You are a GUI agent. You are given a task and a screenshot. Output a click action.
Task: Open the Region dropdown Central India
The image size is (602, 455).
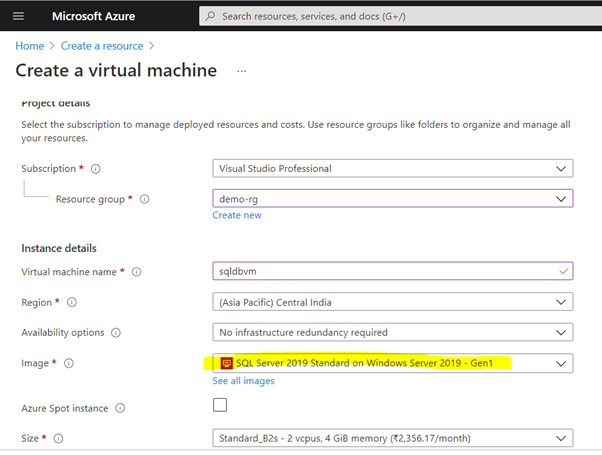(x=393, y=302)
